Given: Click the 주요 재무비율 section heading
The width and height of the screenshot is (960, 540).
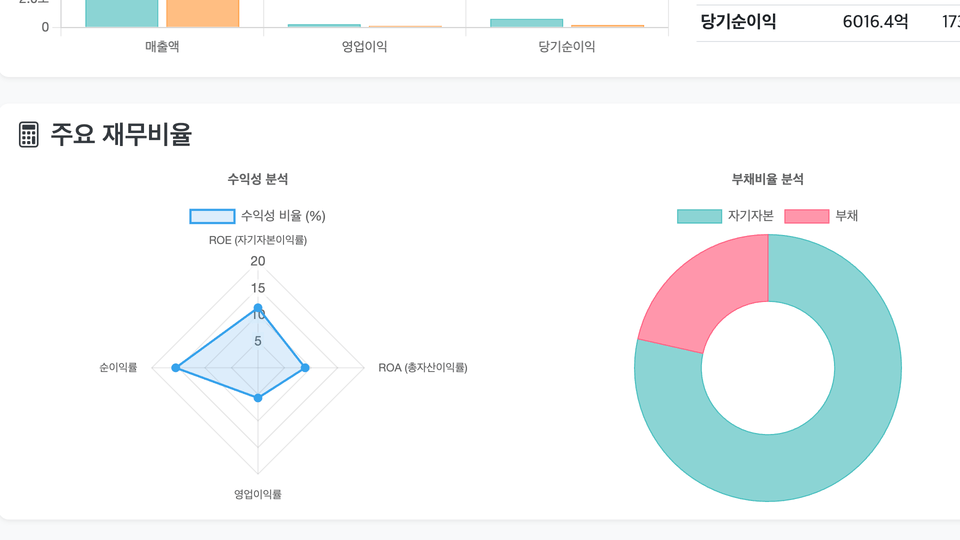Looking at the screenshot, I should point(121,135).
